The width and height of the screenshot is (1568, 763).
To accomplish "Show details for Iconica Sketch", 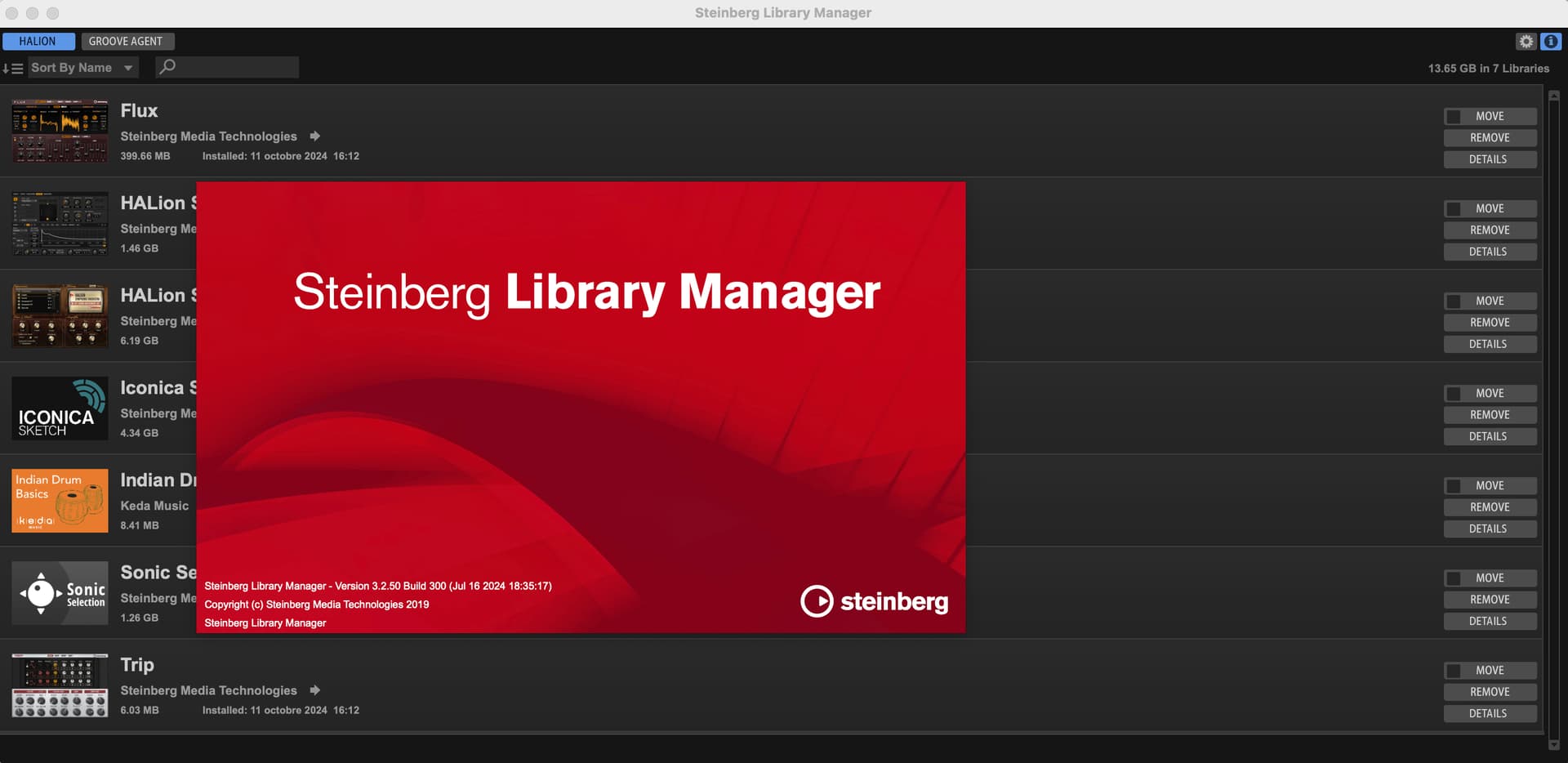I will 1490,436.
